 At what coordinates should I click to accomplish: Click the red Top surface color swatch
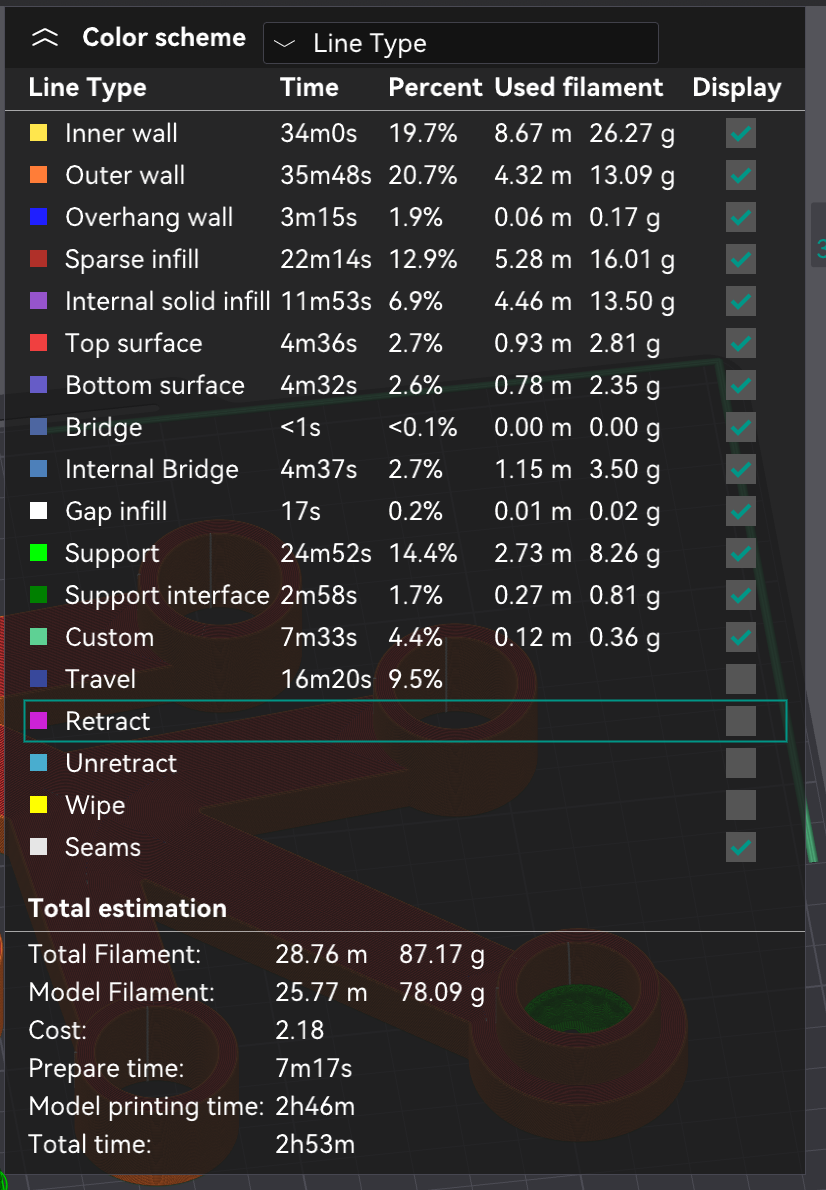pos(40,342)
